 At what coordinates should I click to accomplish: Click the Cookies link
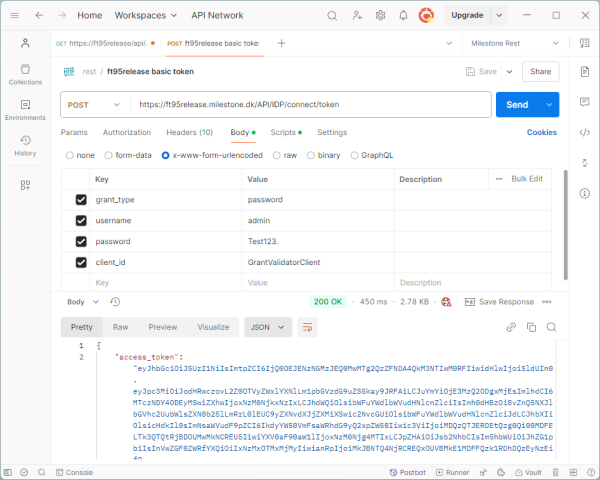point(541,132)
